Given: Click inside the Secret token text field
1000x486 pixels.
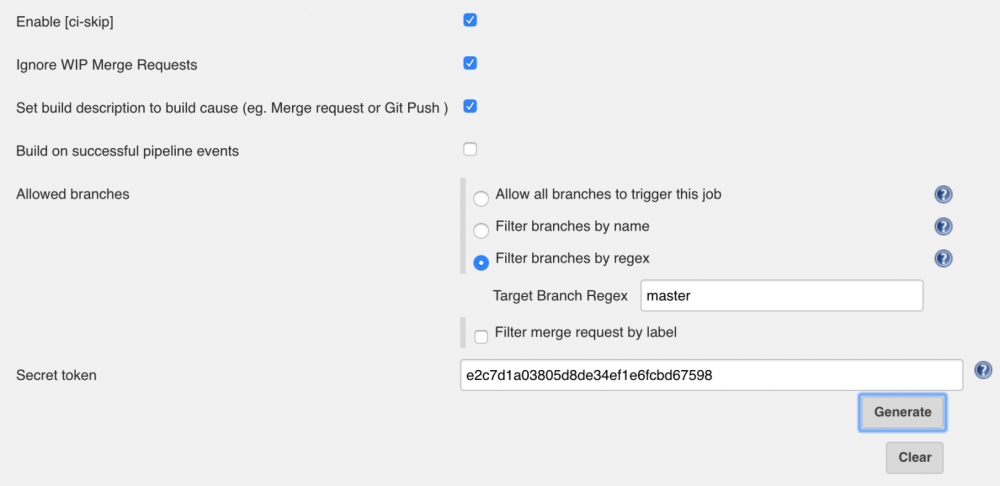Looking at the screenshot, I should [710, 375].
